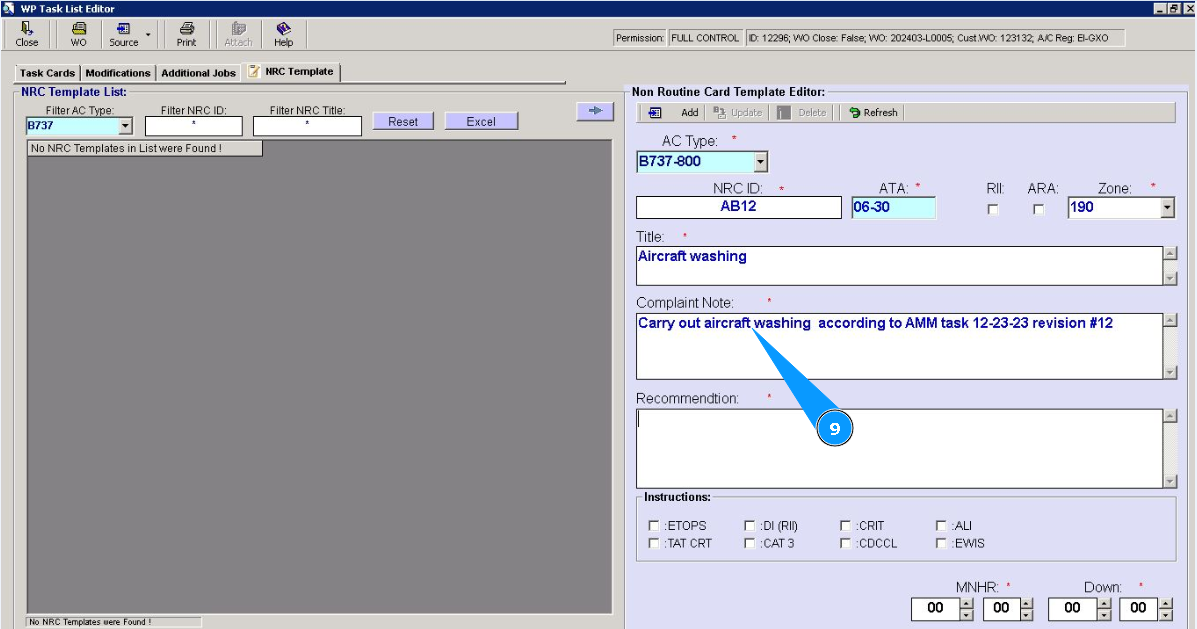Click the work order ID info text
This screenshot has height=629, width=1197.
(934, 37)
